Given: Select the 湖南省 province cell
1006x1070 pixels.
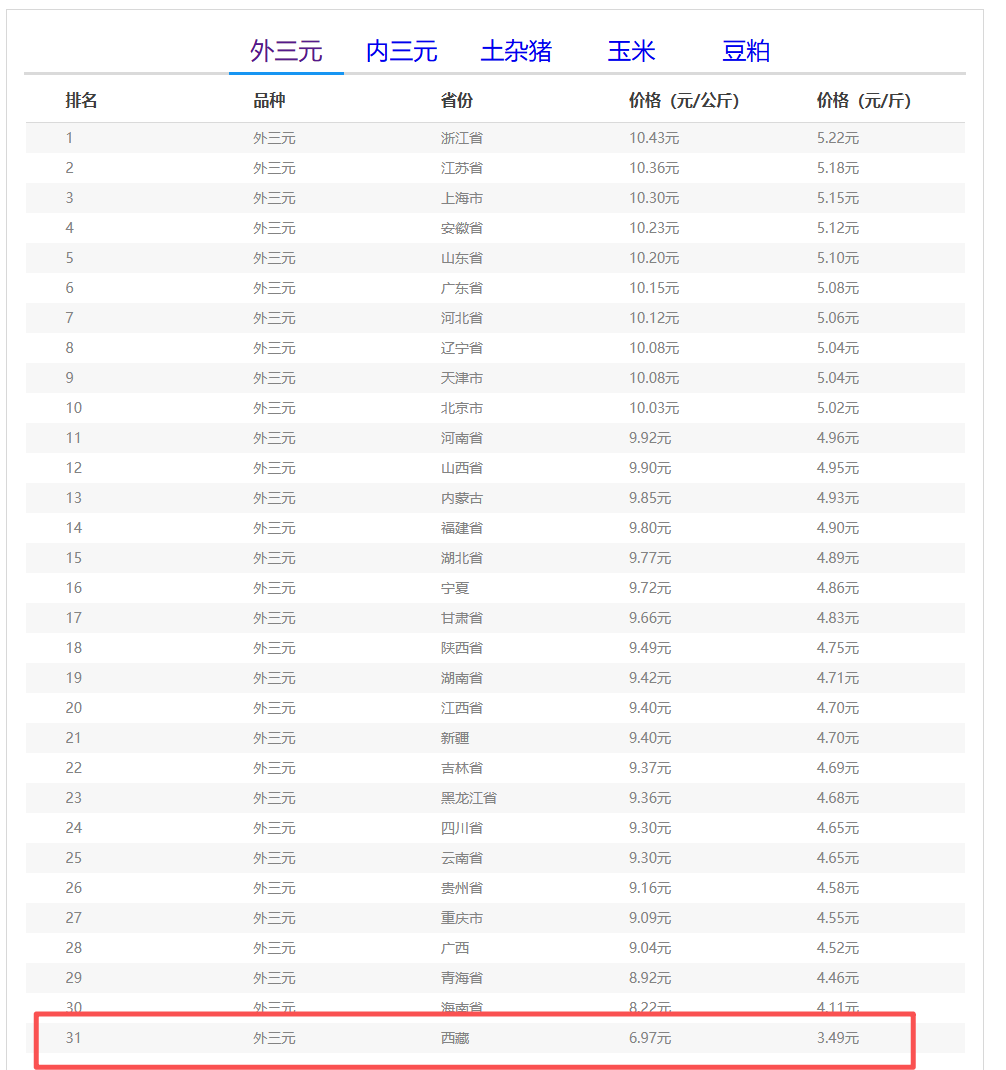Looking at the screenshot, I should (x=461, y=678).
